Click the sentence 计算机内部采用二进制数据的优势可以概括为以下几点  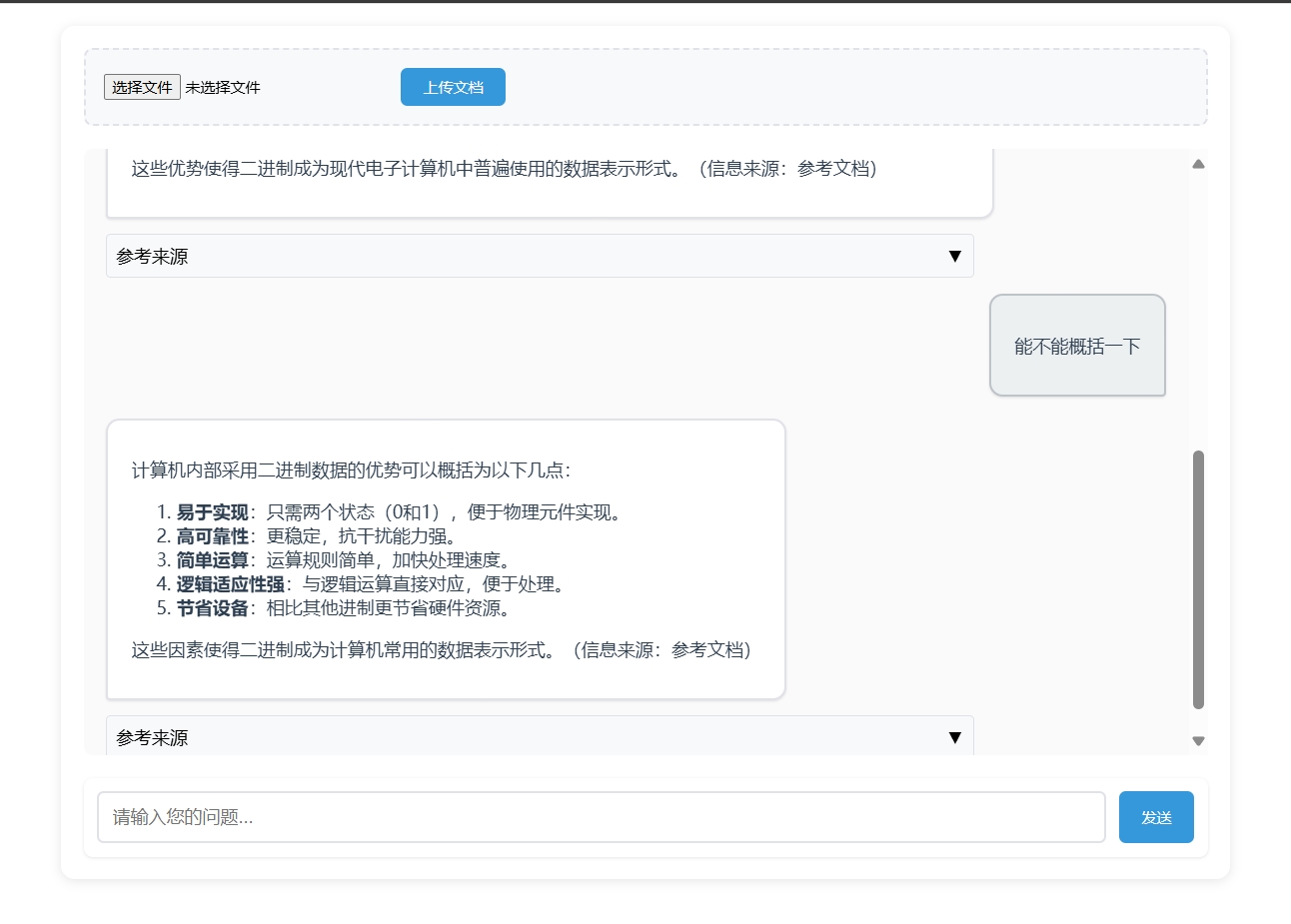(352, 470)
